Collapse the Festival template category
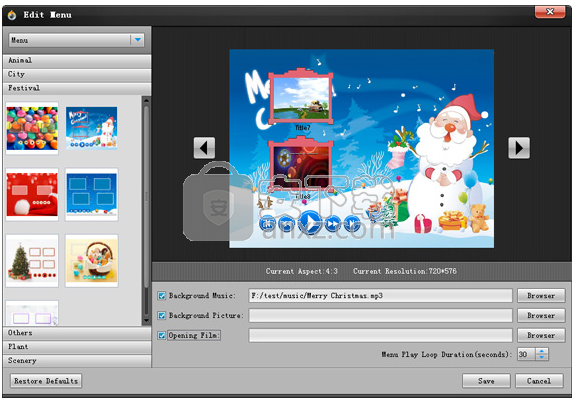This screenshot has height=406, width=583. click(77, 88)
